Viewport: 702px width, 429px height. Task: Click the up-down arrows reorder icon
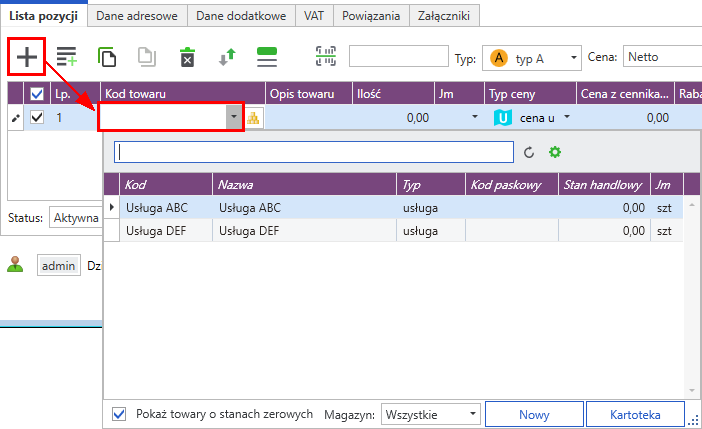227,57
